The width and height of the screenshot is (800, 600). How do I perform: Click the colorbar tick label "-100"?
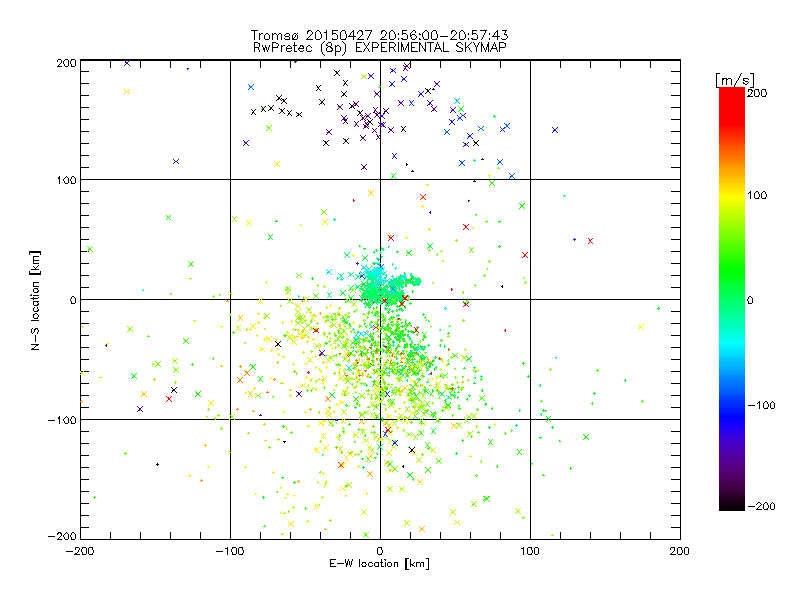click(x=761, y=405)
